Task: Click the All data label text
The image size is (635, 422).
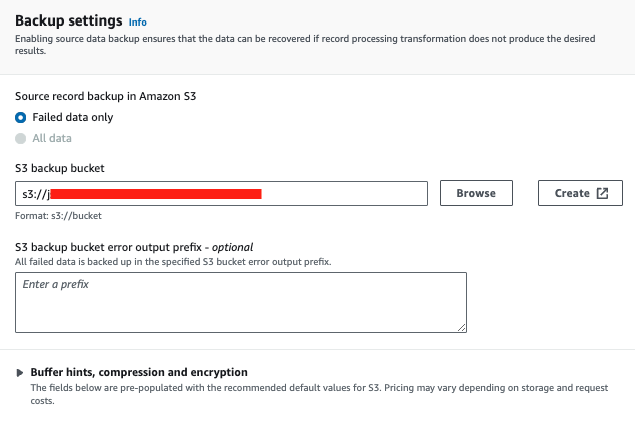Action: tap(52, 138)
